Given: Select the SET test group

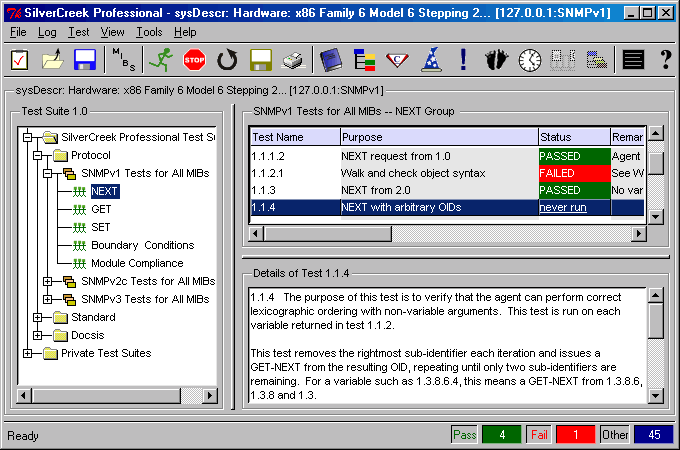Looking at the screenshot, I should pos(101,227).
